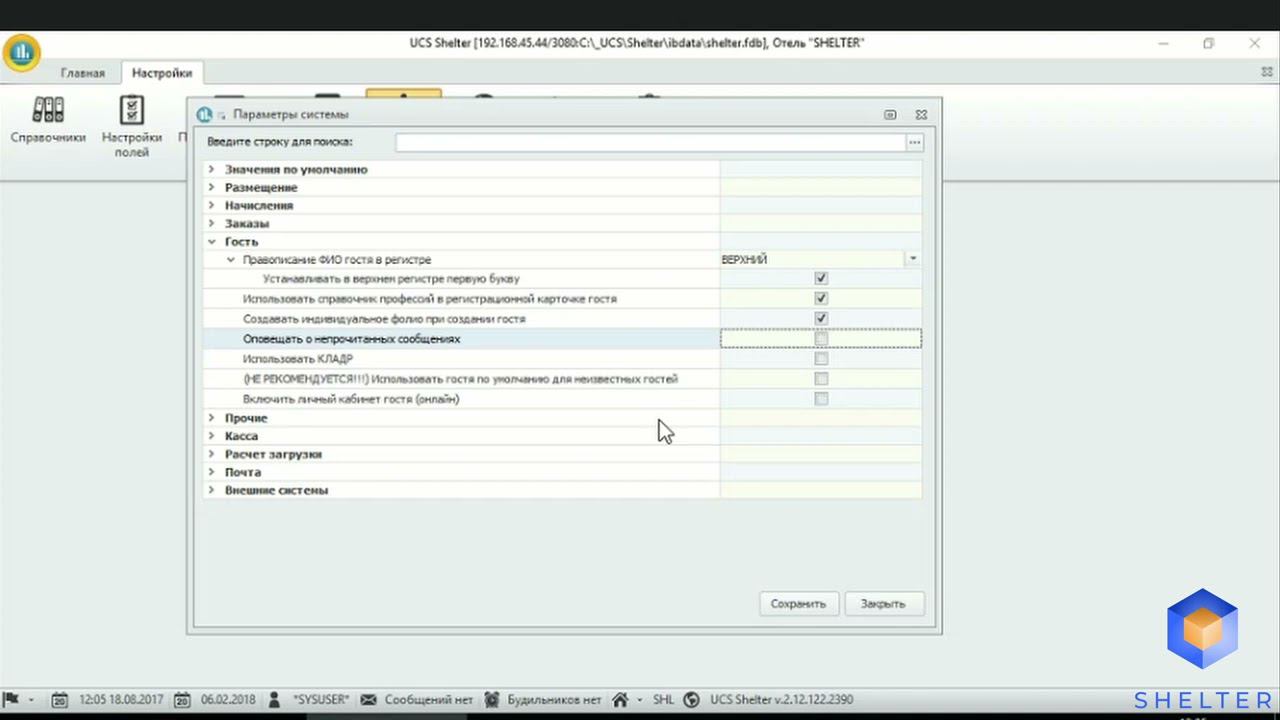
Task: Open the Справочники folders icon
Action: point(48,109)
